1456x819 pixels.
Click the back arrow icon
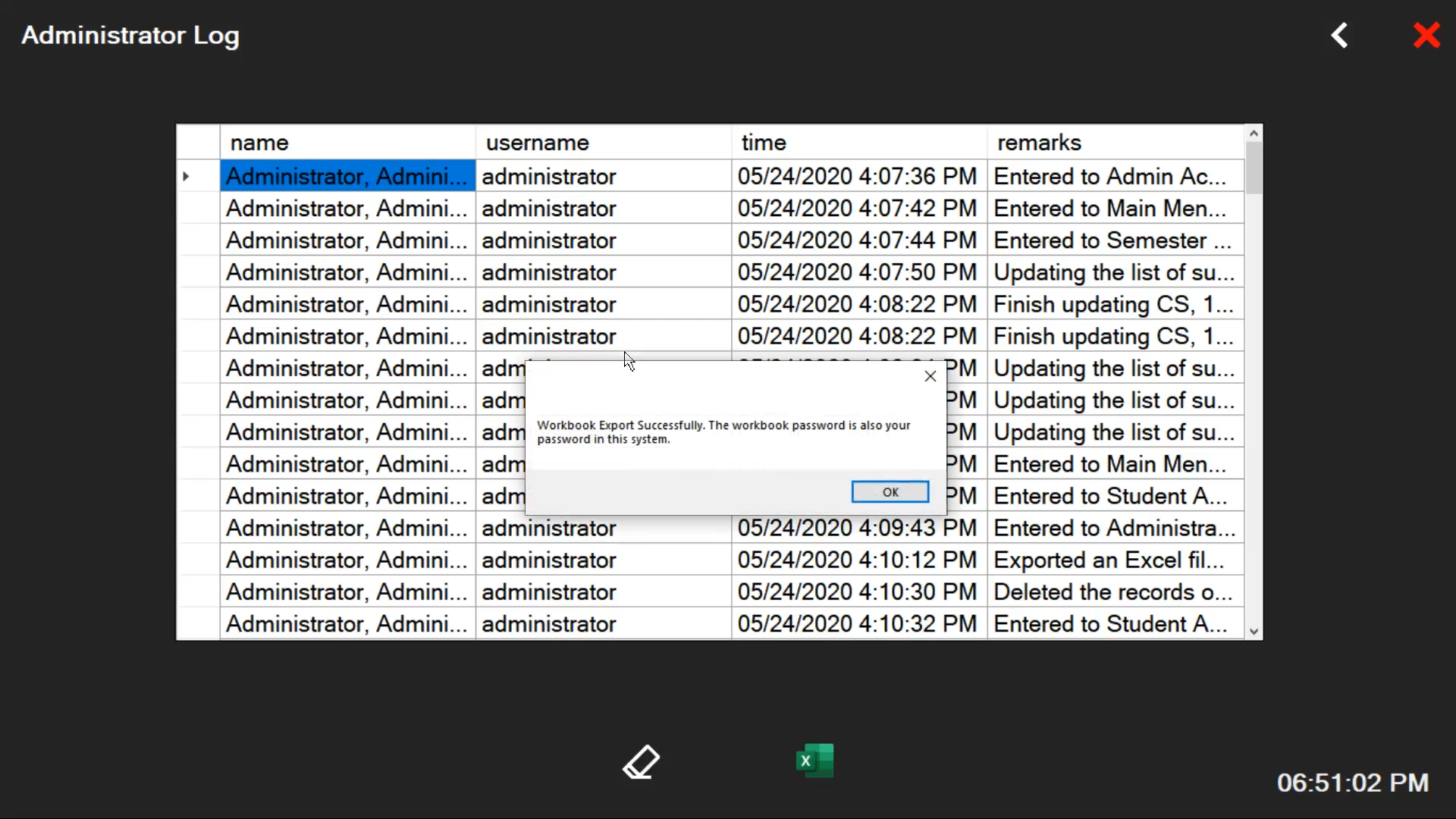tap(1340, 36)
